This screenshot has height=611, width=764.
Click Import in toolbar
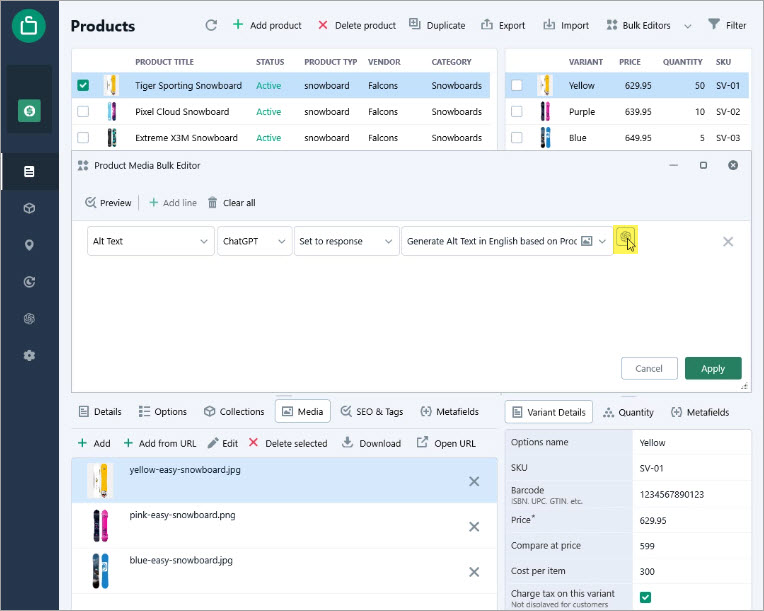click(x=566, y=25)
